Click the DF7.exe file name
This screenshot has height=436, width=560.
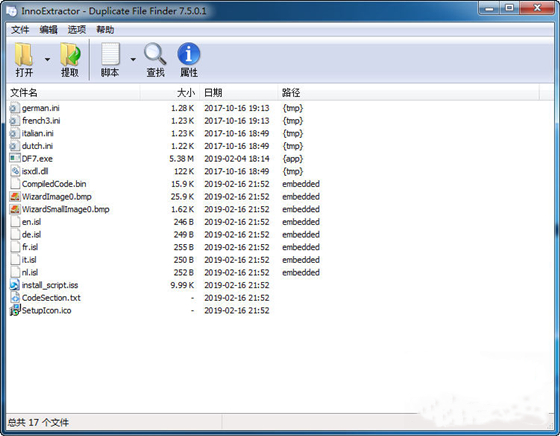coord(37,159)
